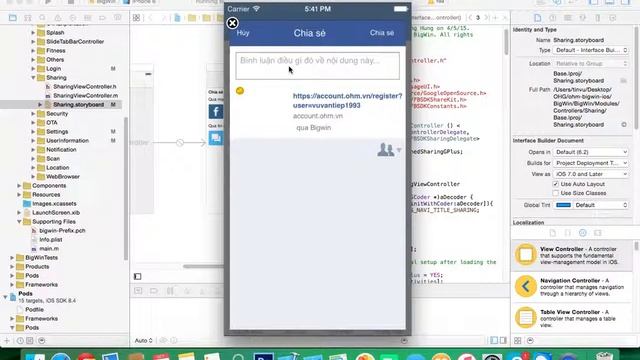Expand the Sharing.storyboard item
The width and height of the screenshot is (640, 360).
(40, 104)
